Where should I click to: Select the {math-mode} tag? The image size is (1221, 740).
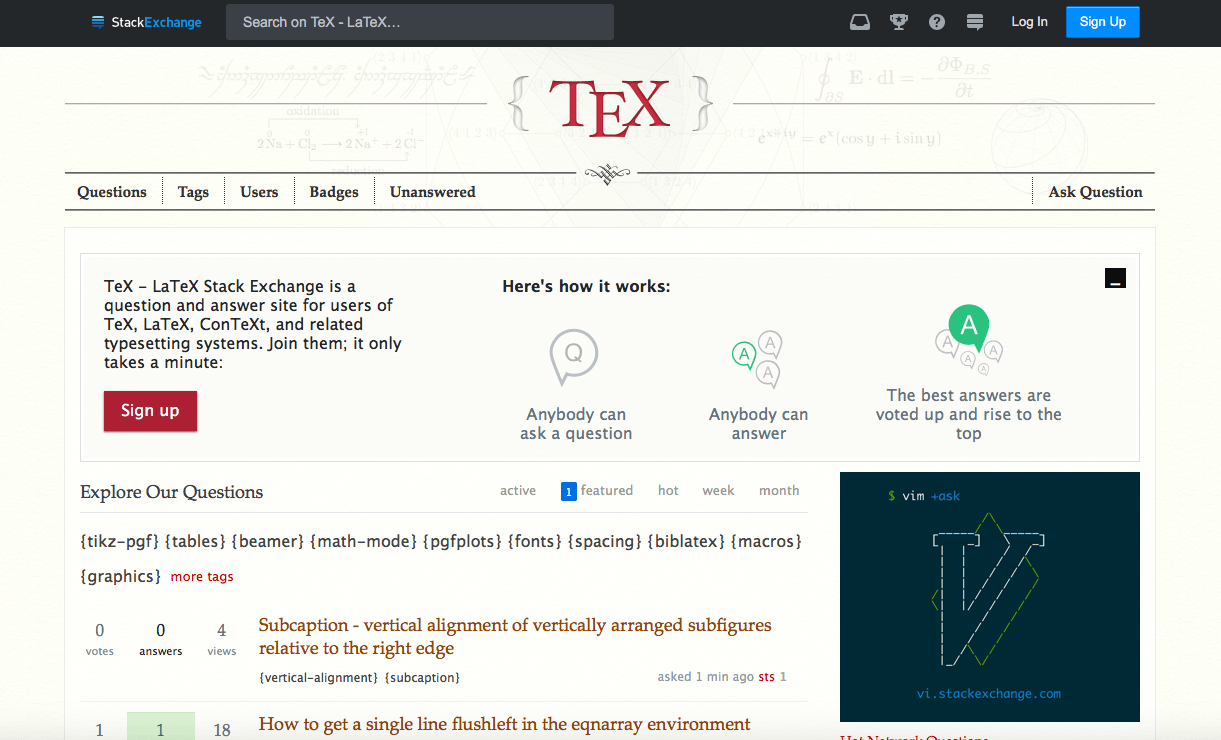[364, 541]
